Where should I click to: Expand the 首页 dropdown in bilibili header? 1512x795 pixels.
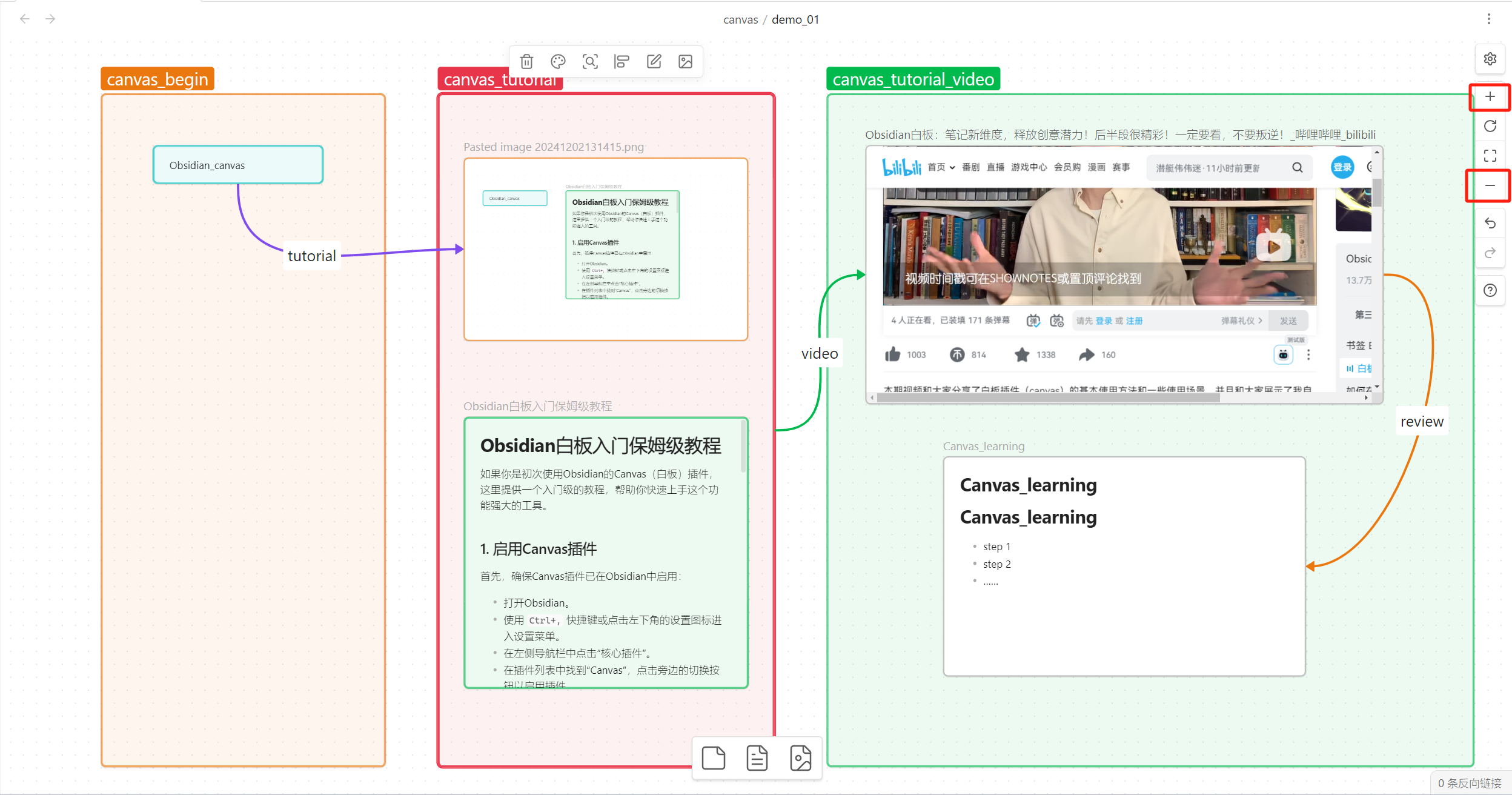[x=941, y=167]
